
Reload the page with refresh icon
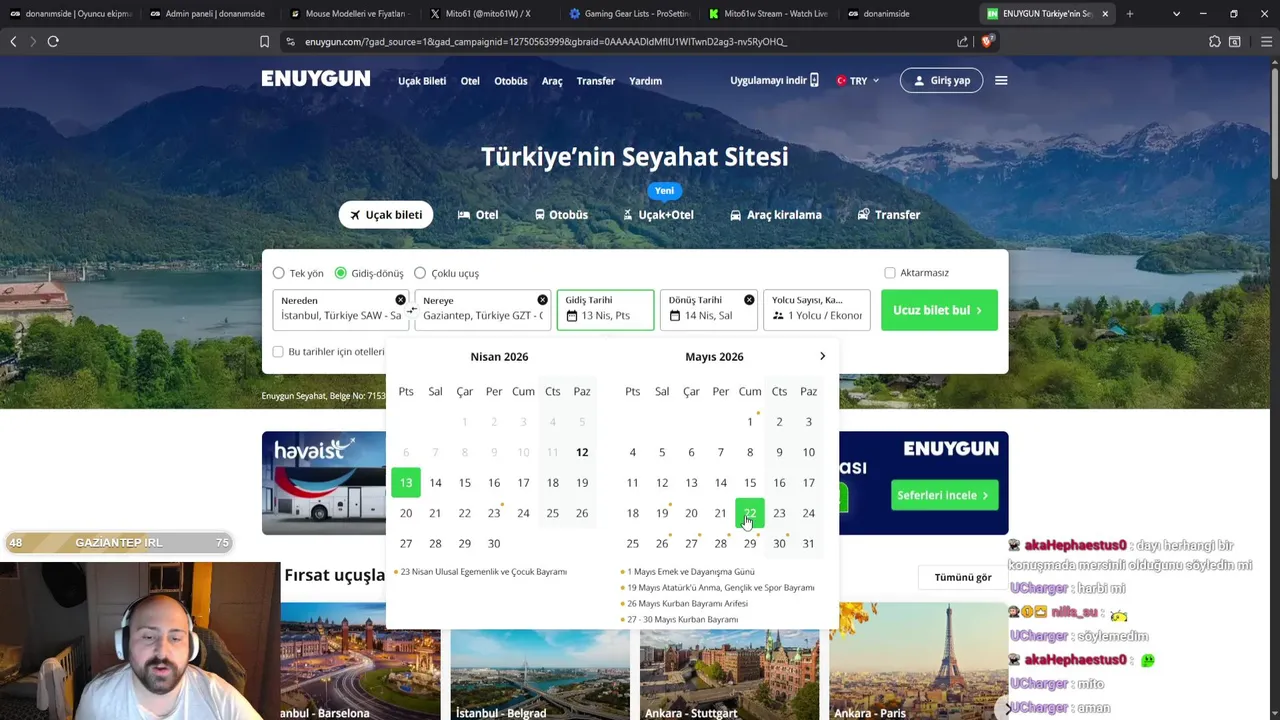(x=53, y=41)
